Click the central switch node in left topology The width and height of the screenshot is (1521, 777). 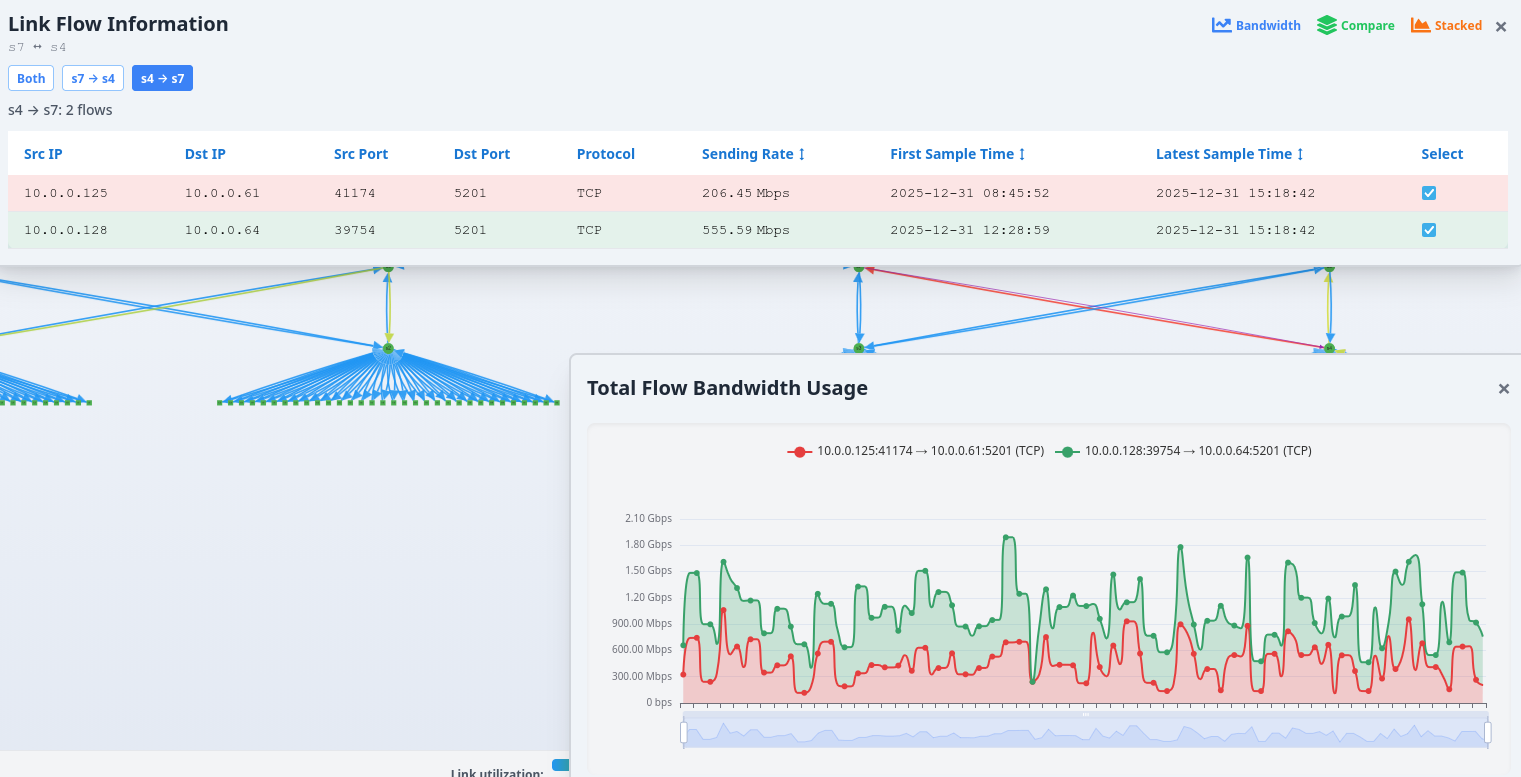388,349
